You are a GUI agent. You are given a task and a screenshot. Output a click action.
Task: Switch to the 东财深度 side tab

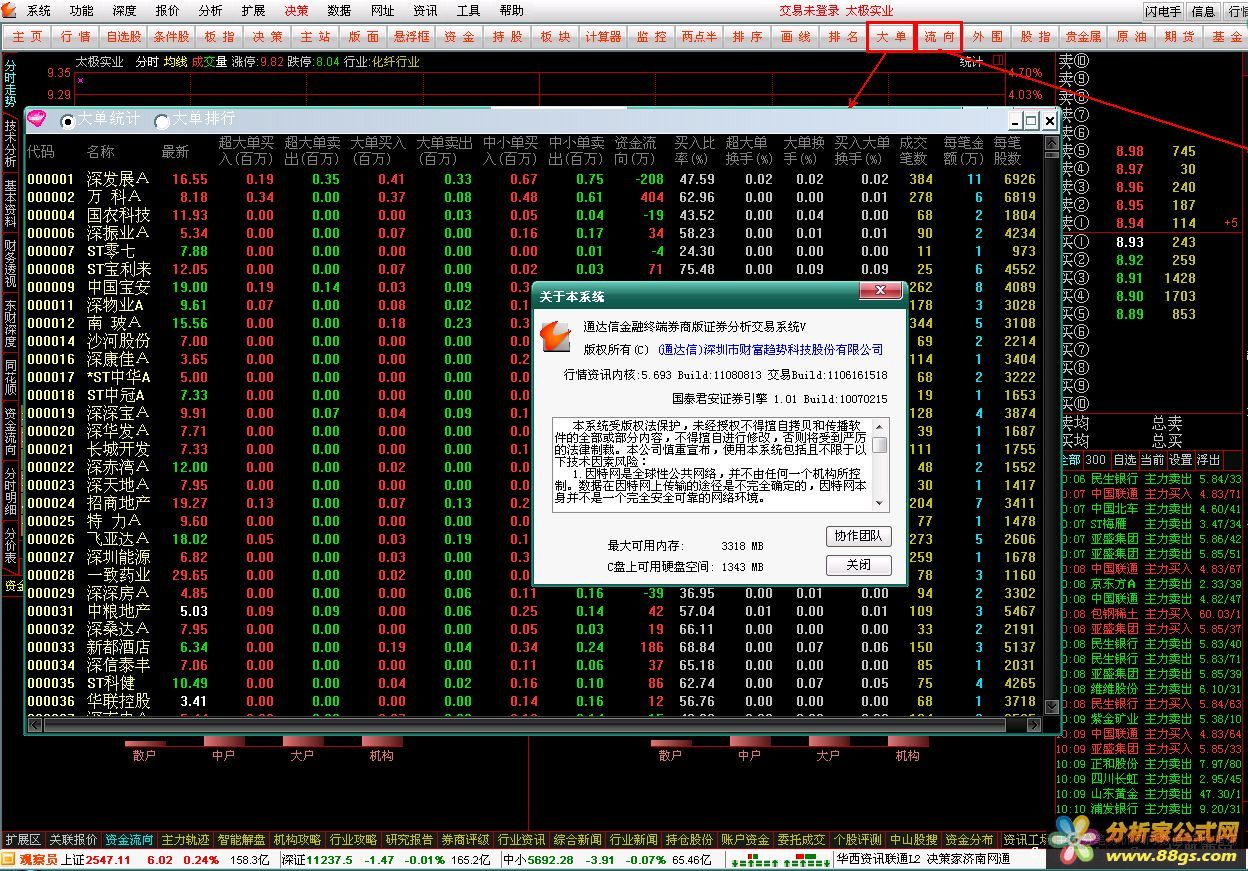10,322
